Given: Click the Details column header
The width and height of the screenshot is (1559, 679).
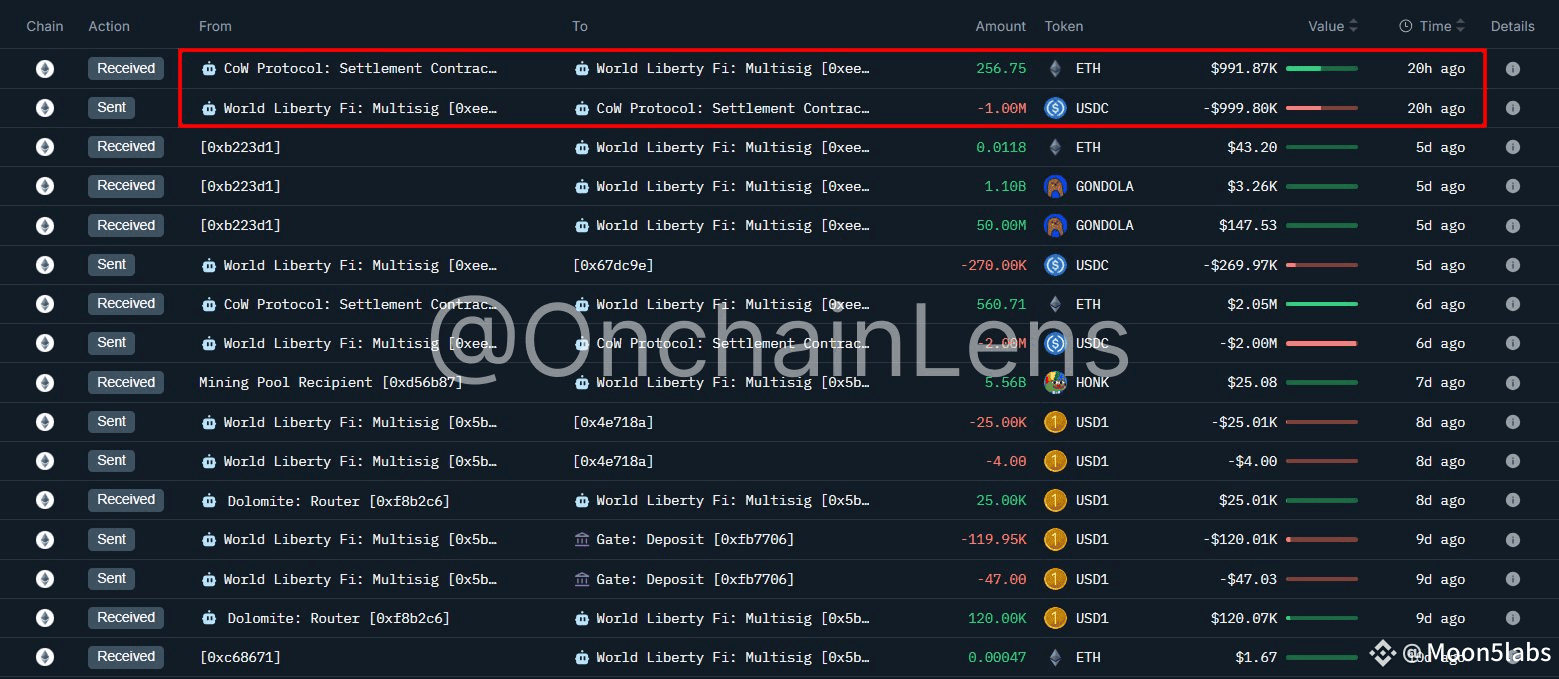Looking at the screenshot, I should coord(1512,26).
